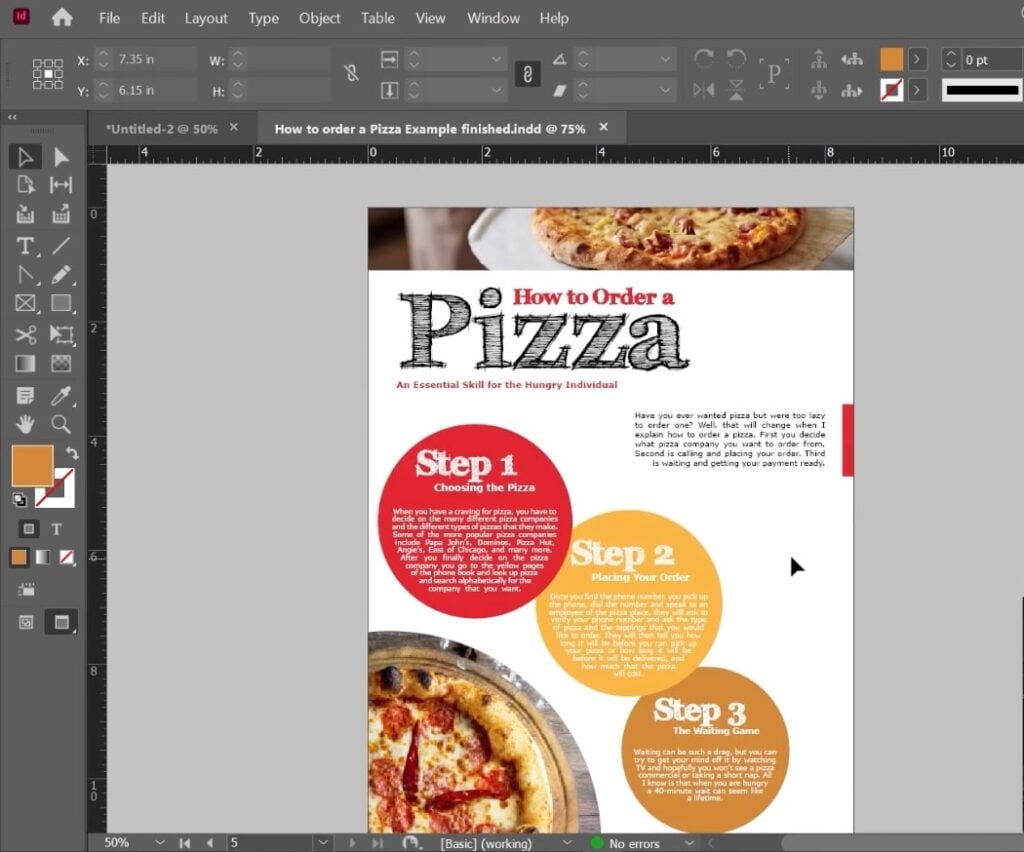Image resolution: width=1024 pixels, height=852 pixels.
Task: Open the [Basic] (working) preflight profile dropdown
Action: tap(567, 843)
